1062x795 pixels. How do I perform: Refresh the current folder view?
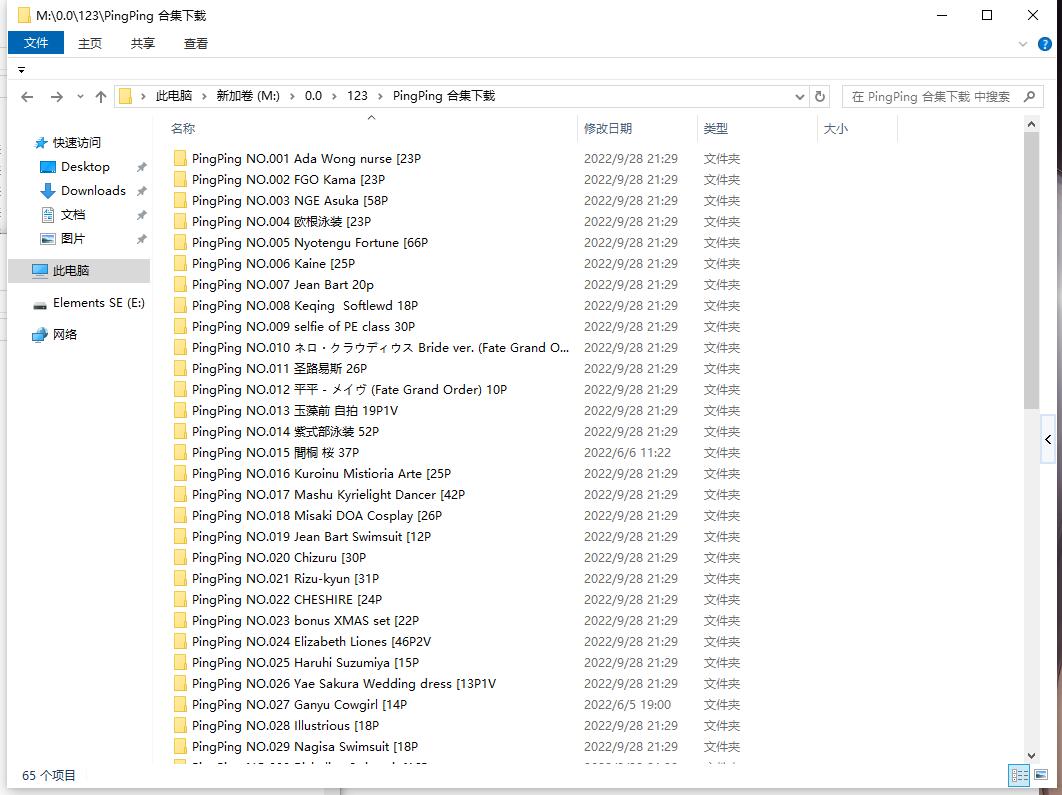820,96
